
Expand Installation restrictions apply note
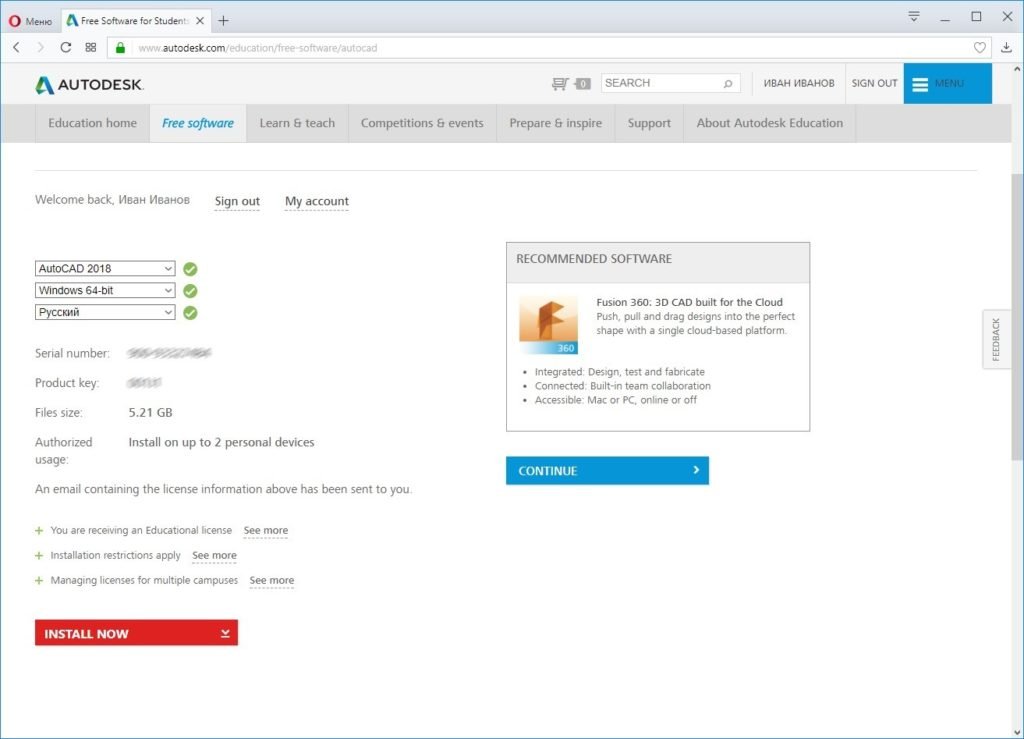(x=39, y=556)
